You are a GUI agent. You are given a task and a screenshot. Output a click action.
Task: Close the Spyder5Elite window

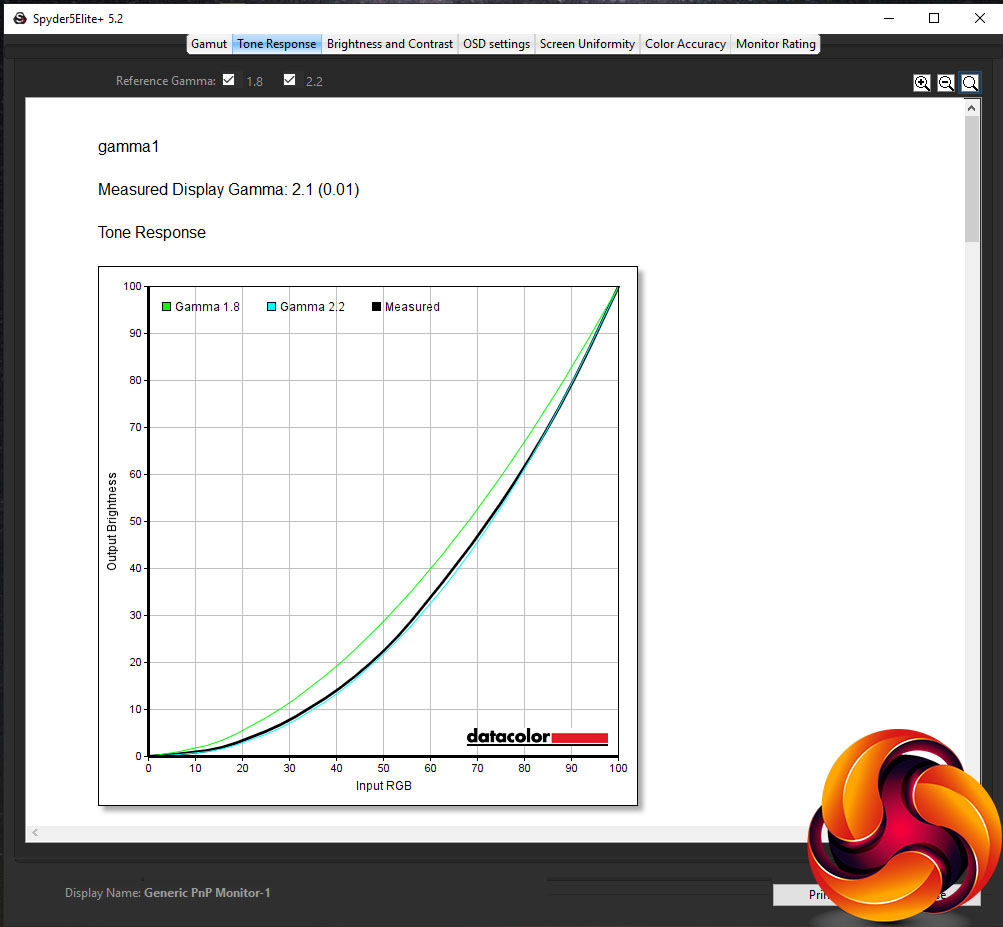979,18
